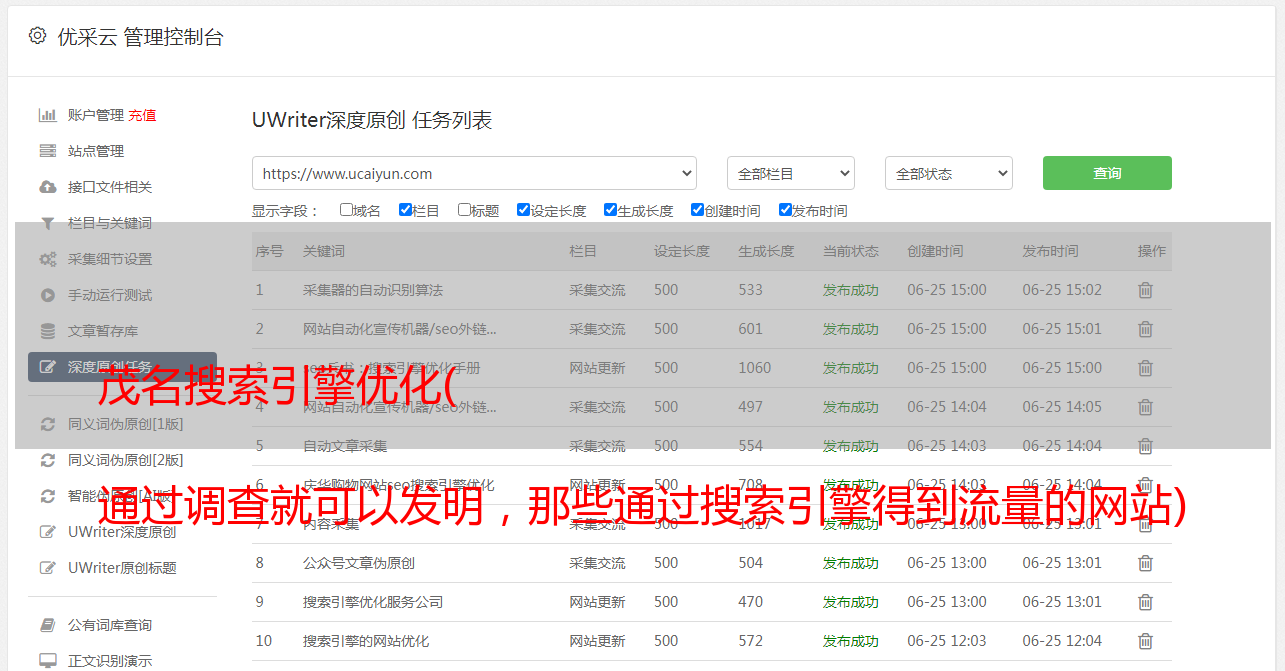This screenshot has width=1285, height=671.
Task: Delete row 1 采集器的自动识别算法 via trash icon
Action: [1145, 290]
